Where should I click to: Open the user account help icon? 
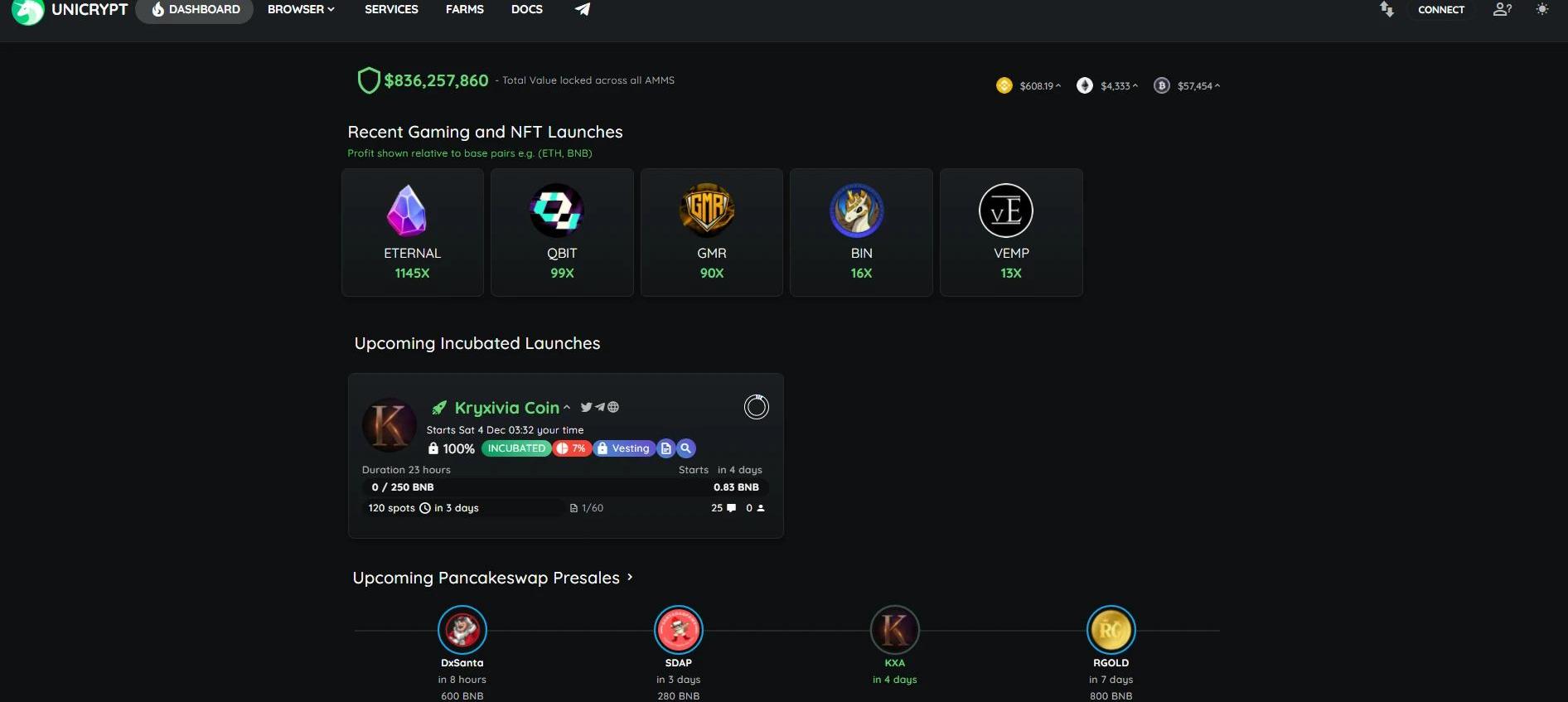1503,9
